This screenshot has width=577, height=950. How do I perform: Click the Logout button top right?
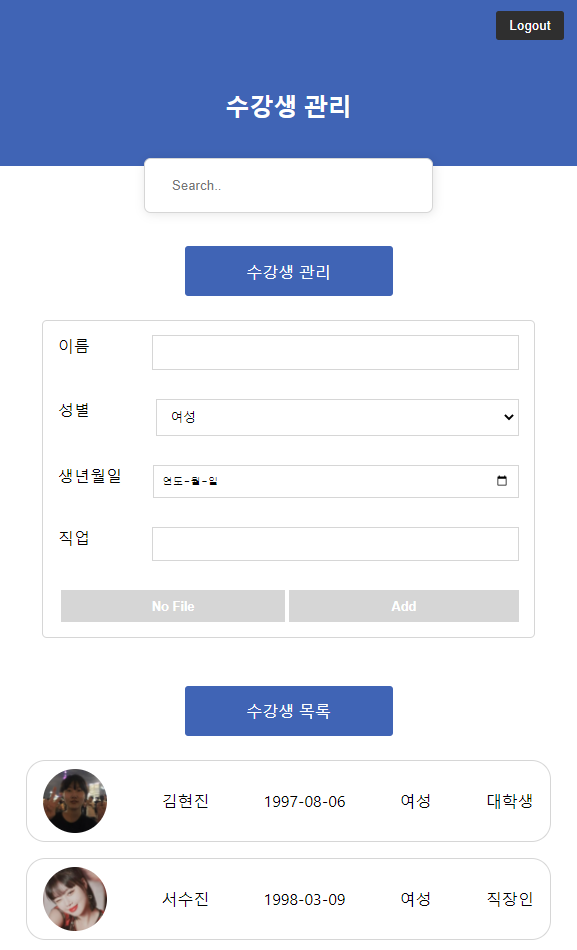529,25
